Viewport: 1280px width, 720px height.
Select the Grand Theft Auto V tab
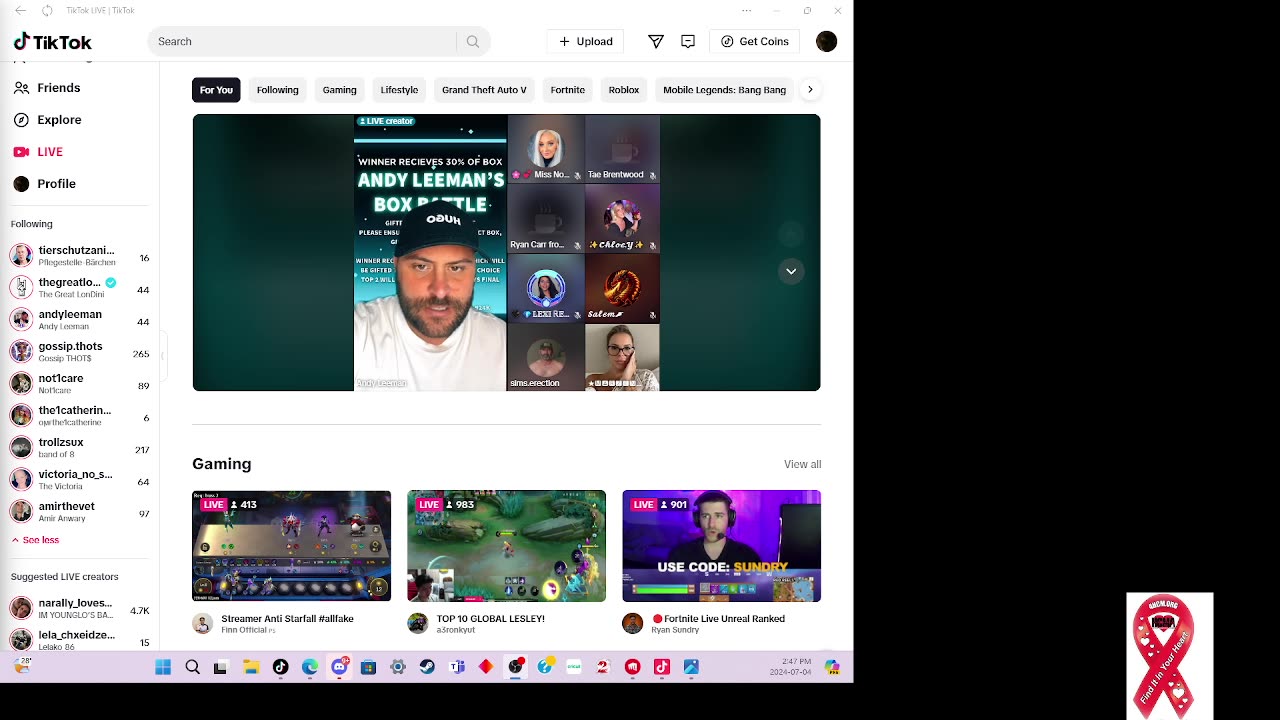[484, 90]
